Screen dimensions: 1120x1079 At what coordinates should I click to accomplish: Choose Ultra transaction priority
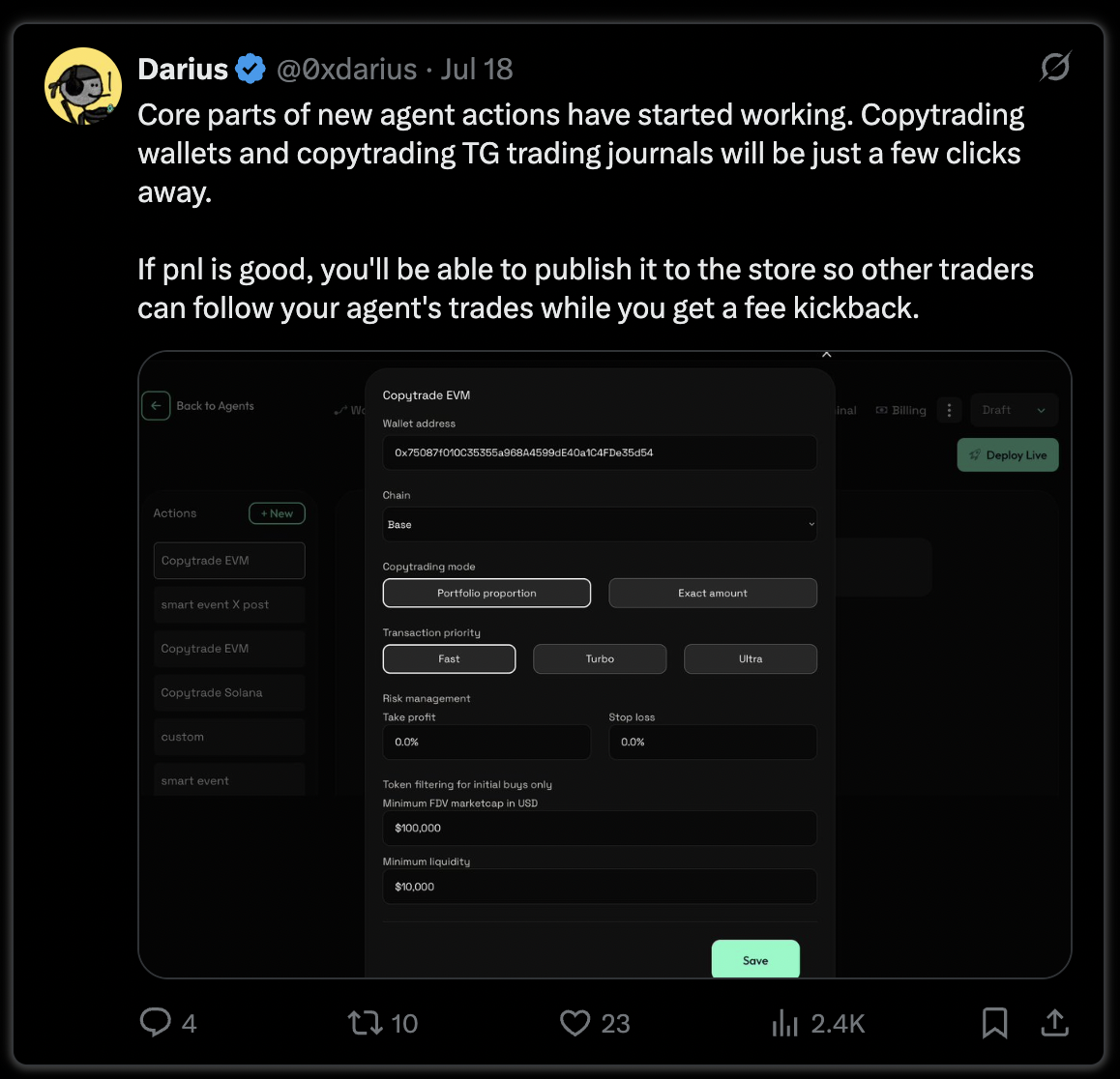pyautogui.click(x=750, y=658)
